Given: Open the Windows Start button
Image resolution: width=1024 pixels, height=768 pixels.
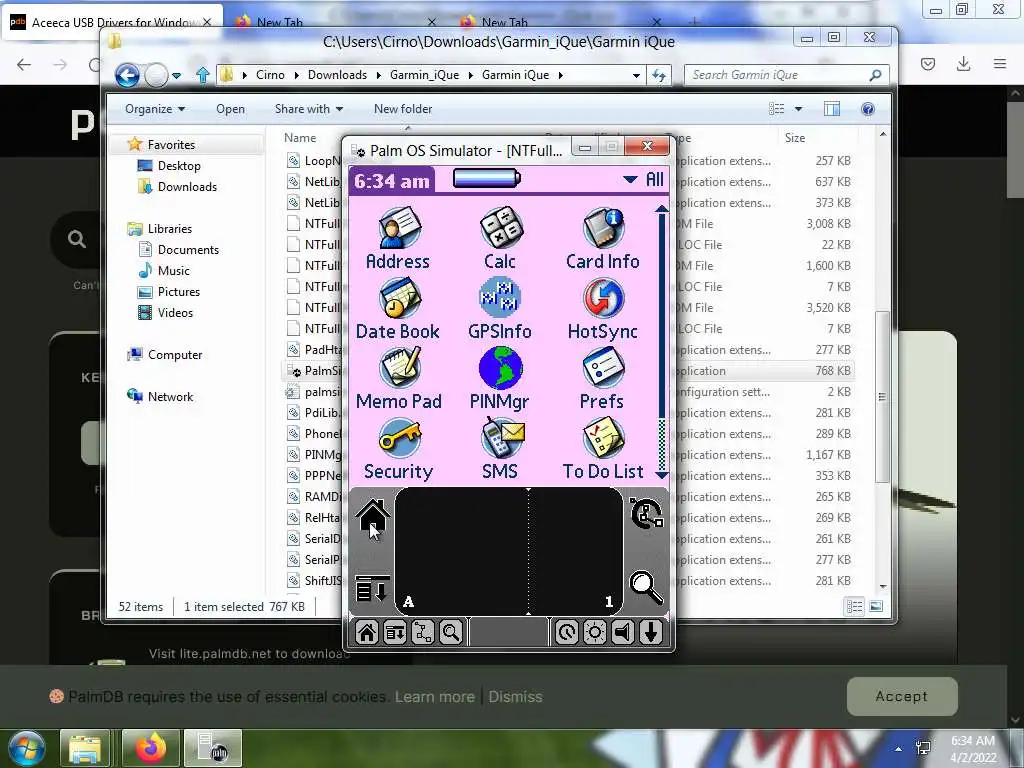Looking at the screenshot, I should (x=27, y=748).
